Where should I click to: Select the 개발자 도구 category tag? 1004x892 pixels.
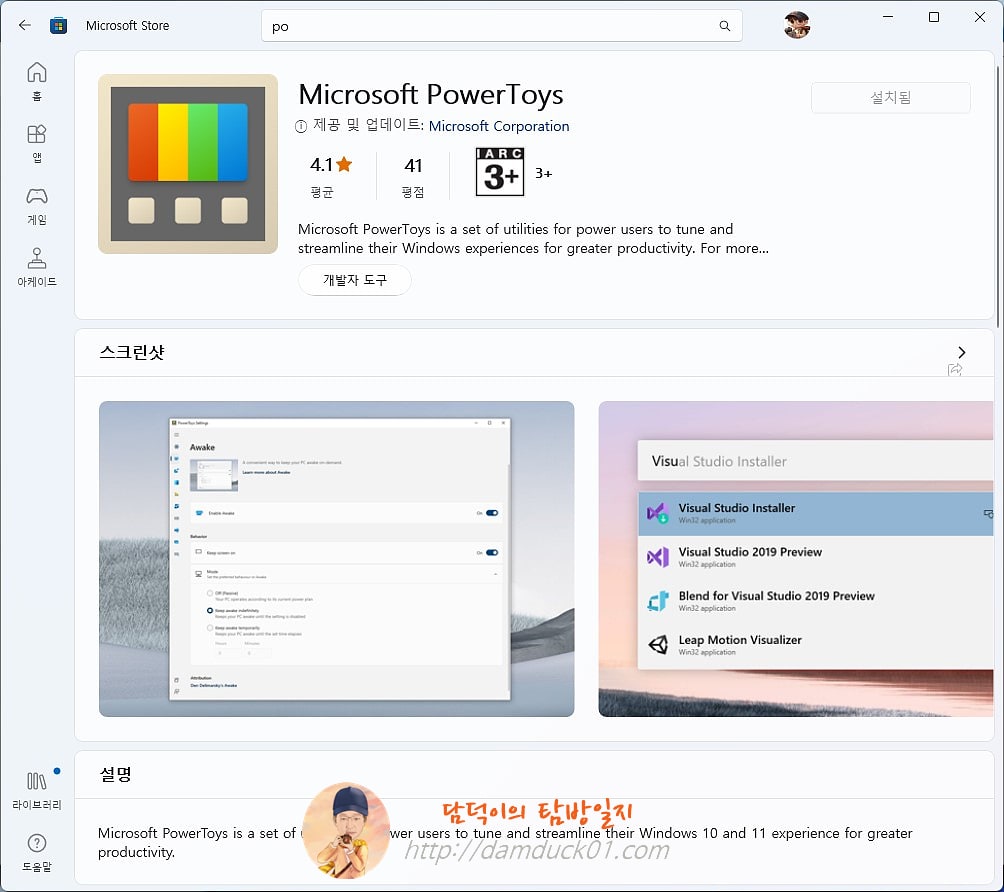[x=354, y=280]
